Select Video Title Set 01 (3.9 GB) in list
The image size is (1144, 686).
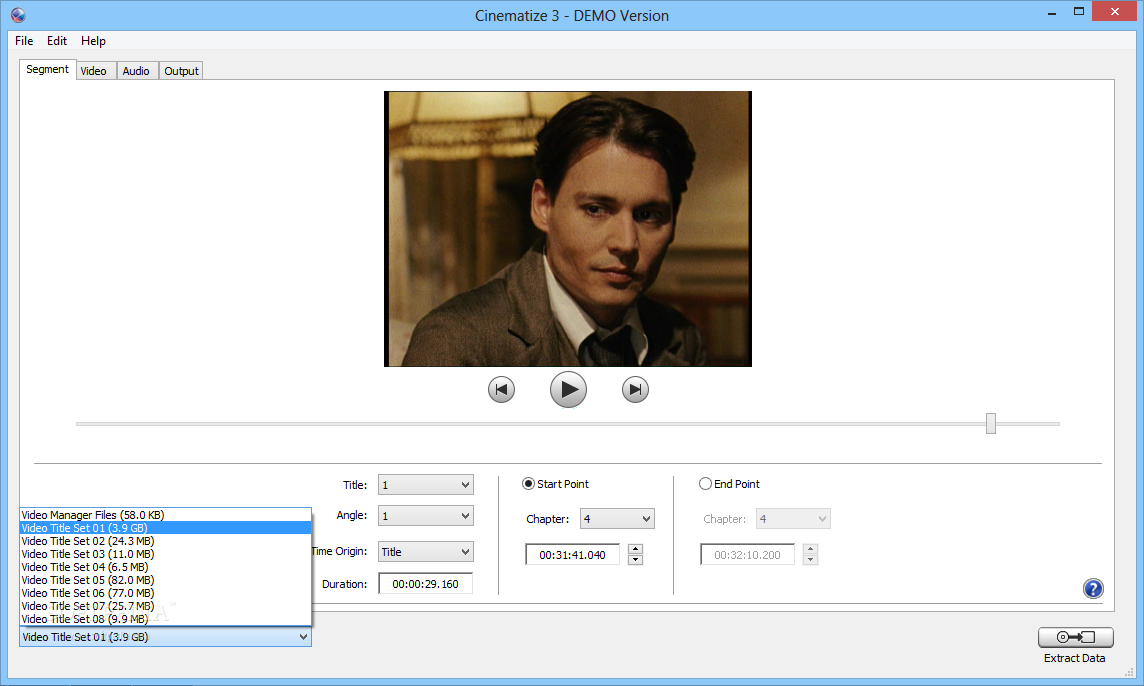coord(166,528)
